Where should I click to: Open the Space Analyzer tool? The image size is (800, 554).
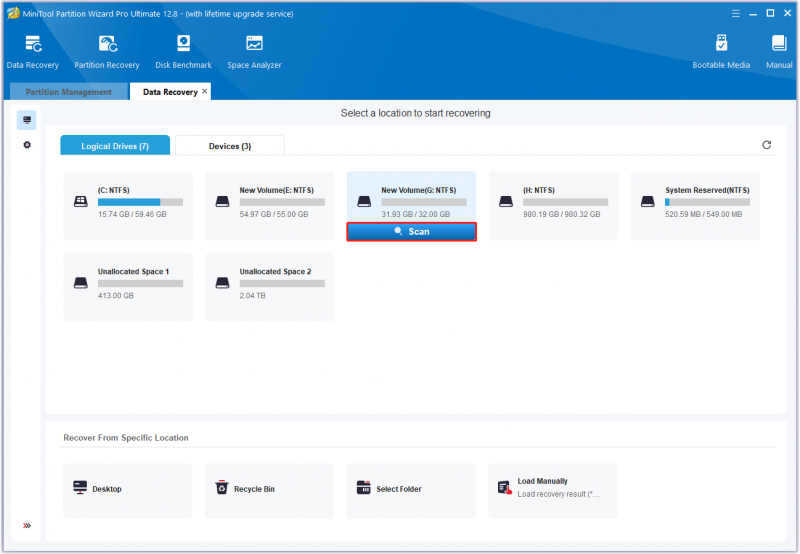tap(254, 52)
